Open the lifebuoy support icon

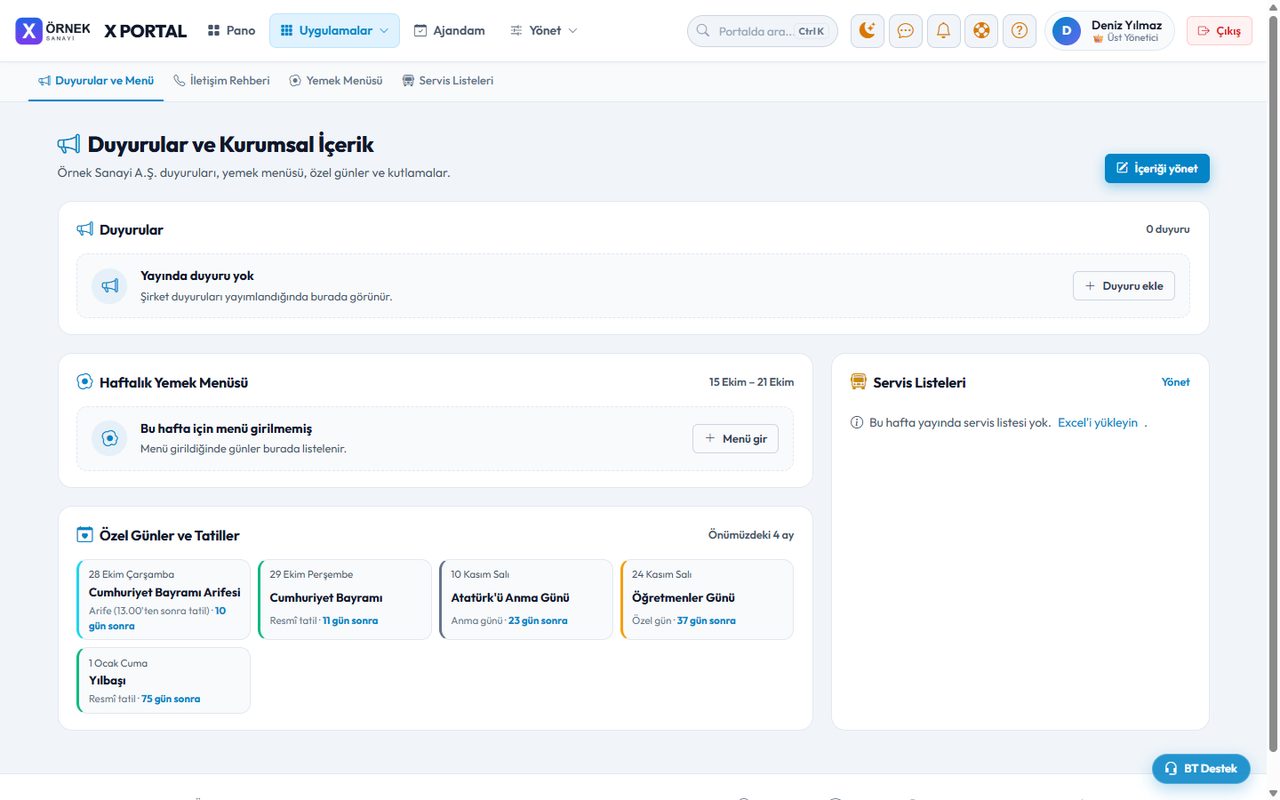click(981, 31)
